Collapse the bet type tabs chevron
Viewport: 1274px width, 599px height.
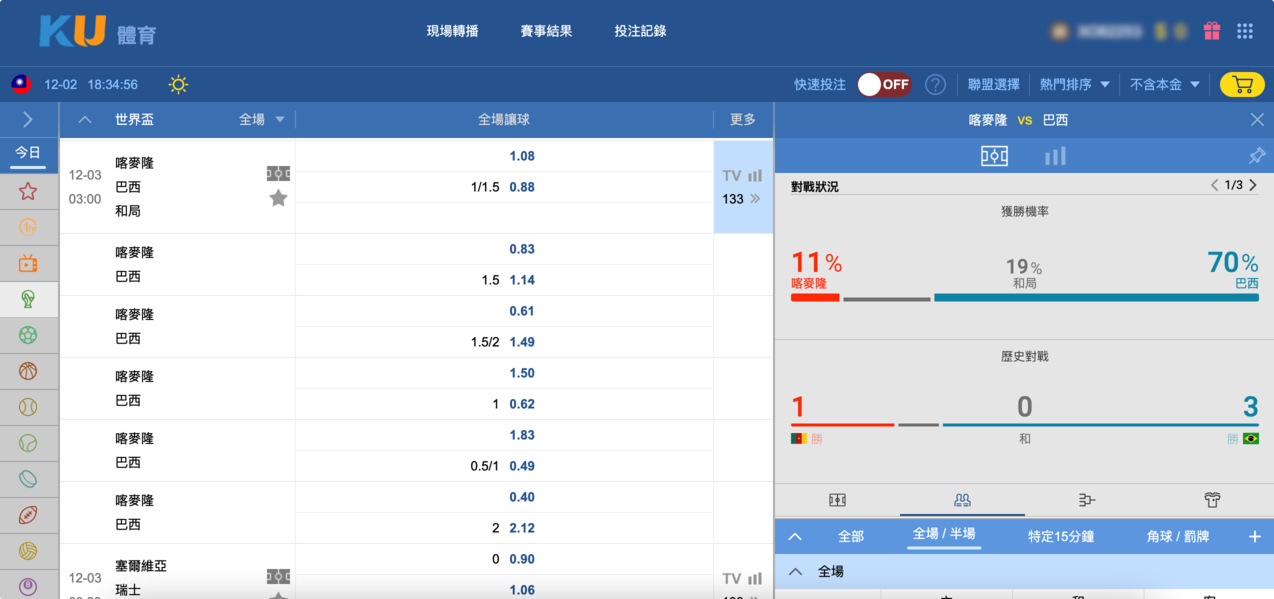tap(795, 537)
